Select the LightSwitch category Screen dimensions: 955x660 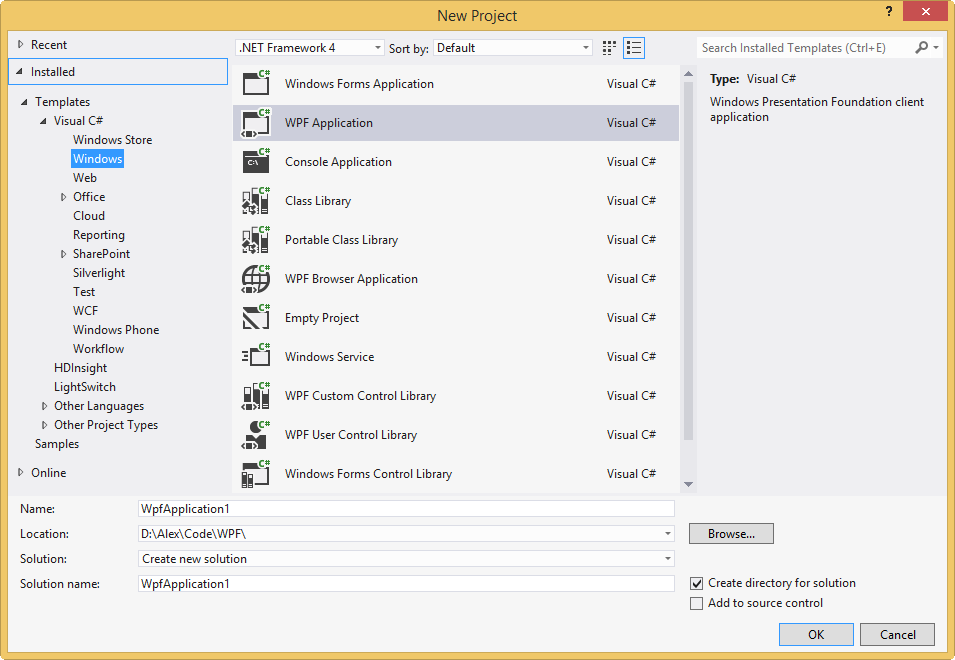[85, 387]
